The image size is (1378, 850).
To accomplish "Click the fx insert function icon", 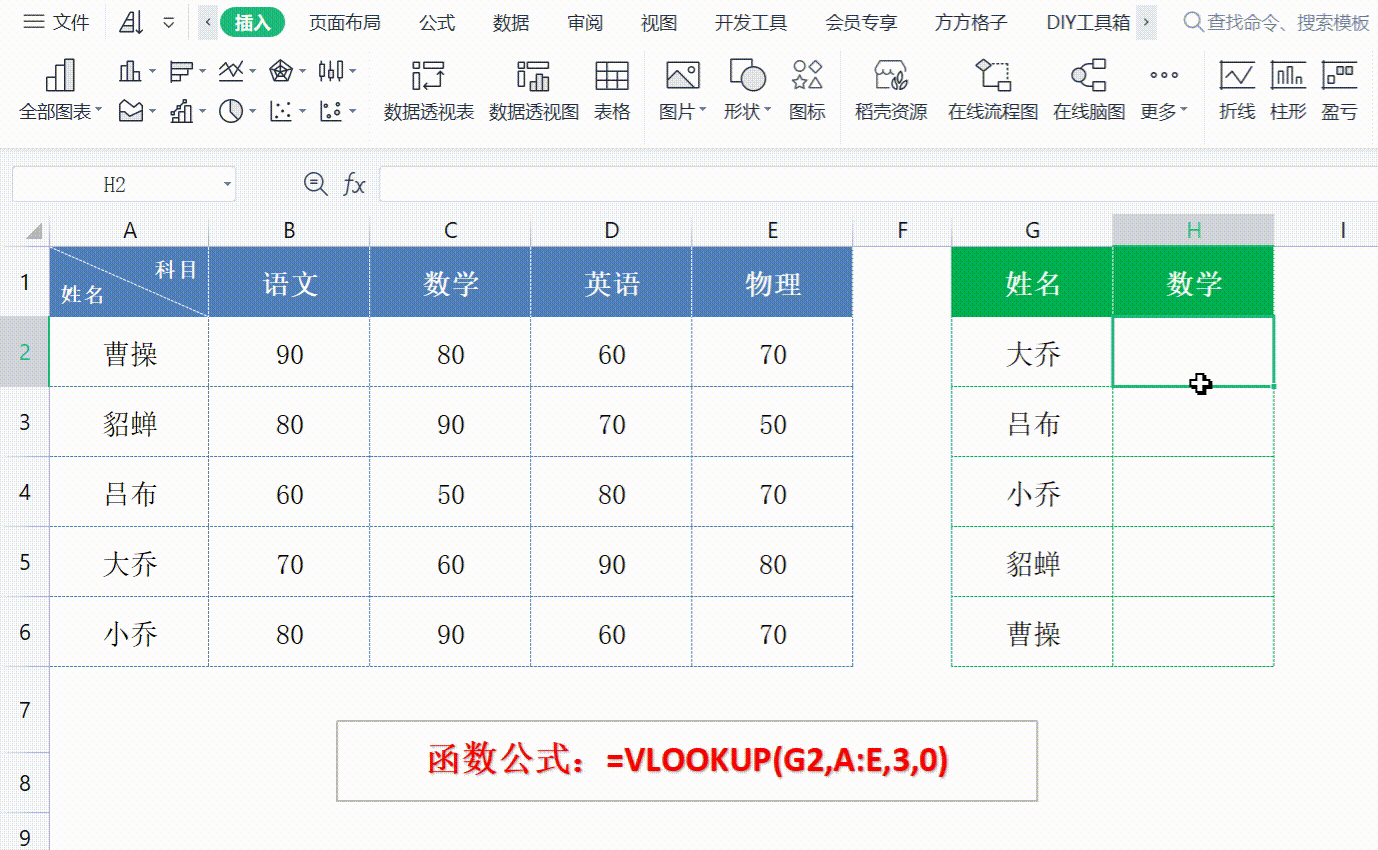I will 354,184.
